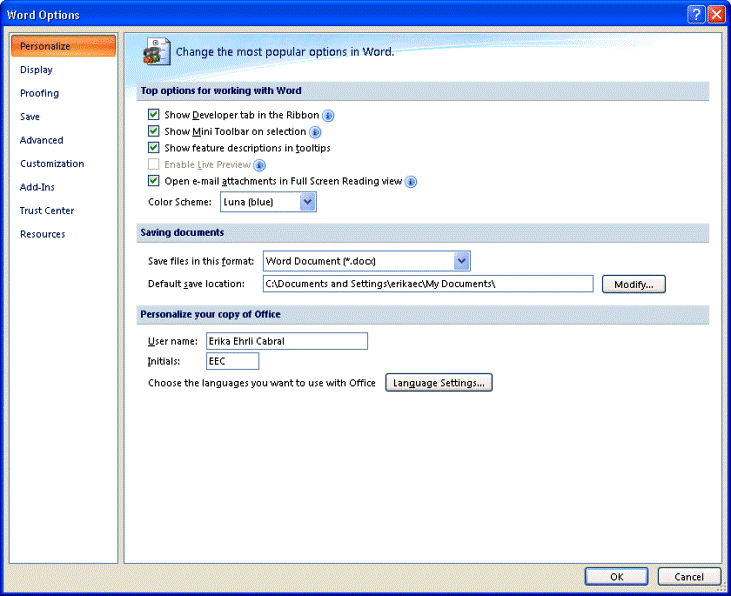Switch to the Display category
The image size is (731, 596).
[x=36, y=70]
